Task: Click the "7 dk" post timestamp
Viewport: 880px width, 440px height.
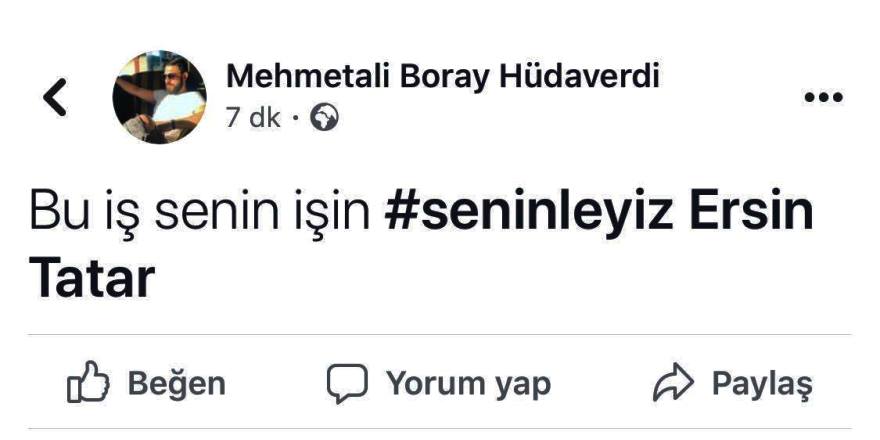Action: [x=253, y=118]
